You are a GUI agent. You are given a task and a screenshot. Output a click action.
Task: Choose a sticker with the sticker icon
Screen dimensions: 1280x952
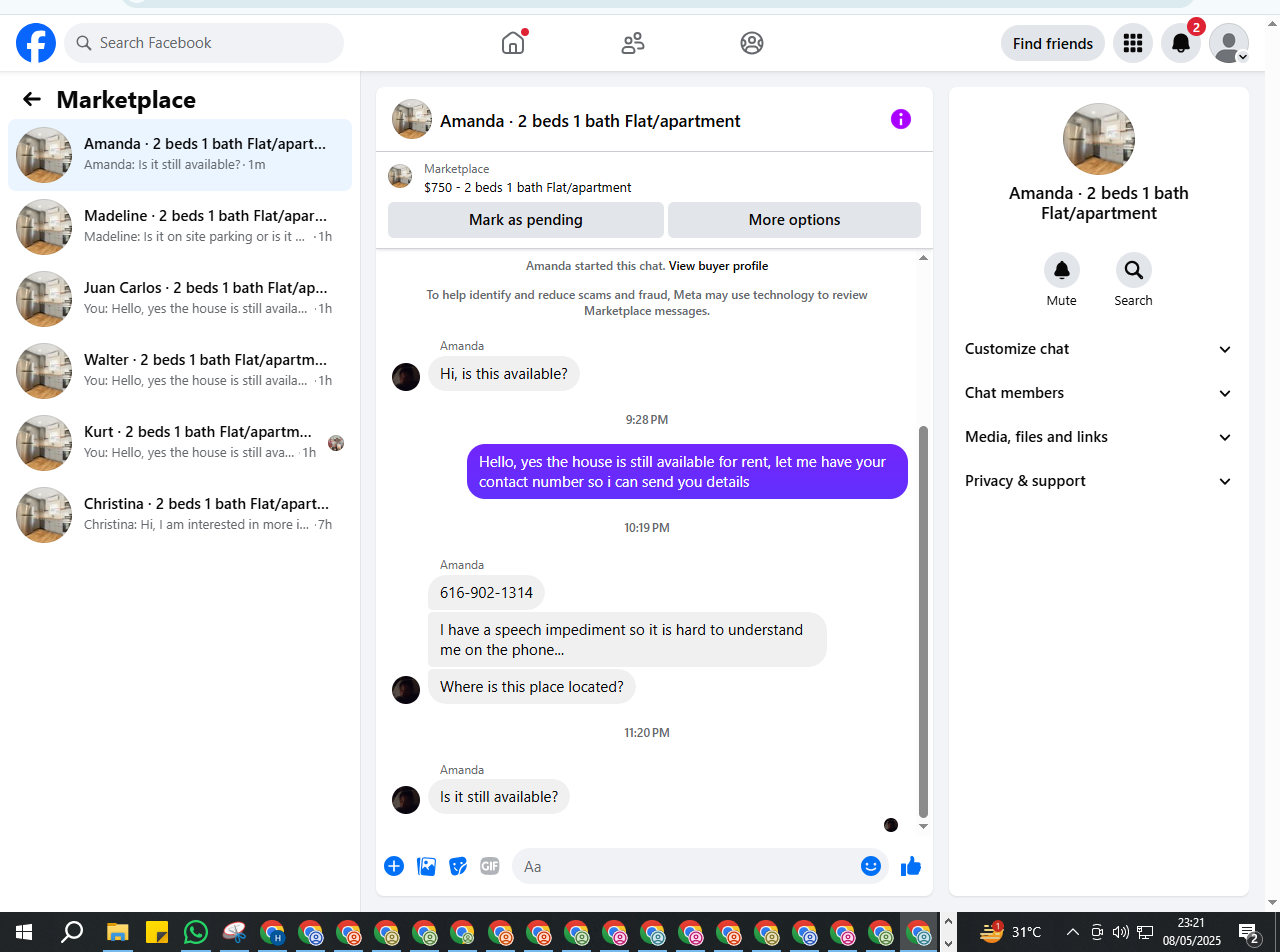(x=458, y=866)
